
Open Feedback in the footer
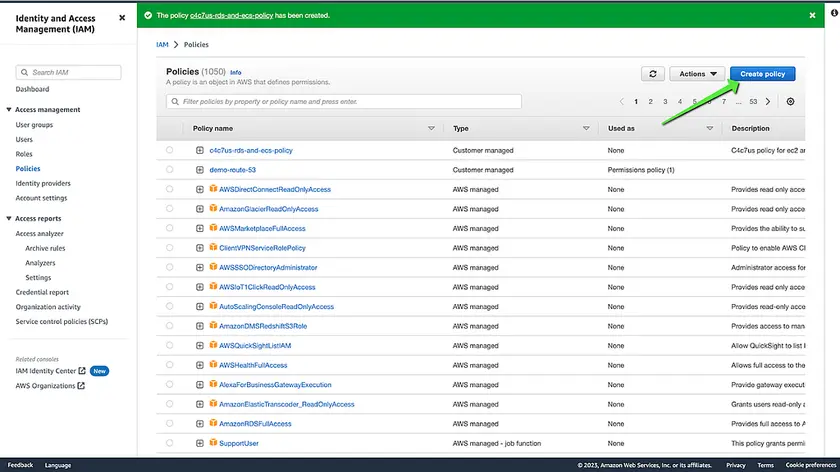(x=20, y=465)
